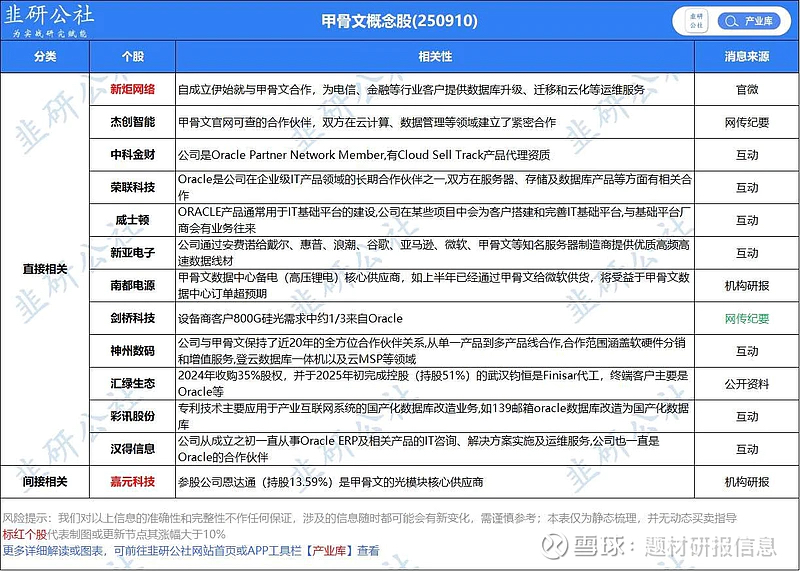Image resolution: width=800 pixels, height=571 pixels.
Task: Click the 风险提示 disclaimer line
Action: (x=369, y=518)
